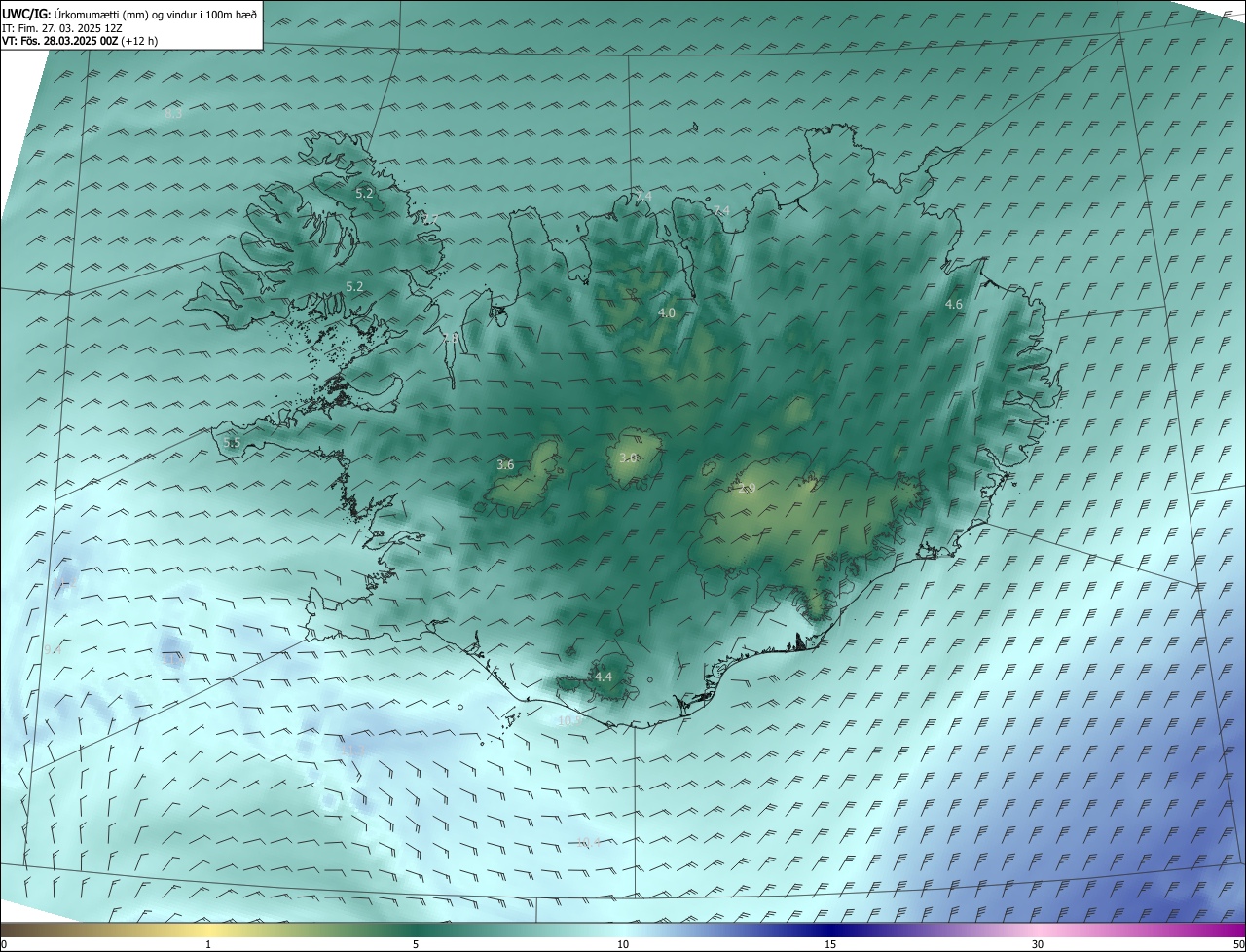The height and width of the screenshot is (952, 1246).
Task: Click the 3.6 value label on the glacier
Action: [x=505, y=465]
